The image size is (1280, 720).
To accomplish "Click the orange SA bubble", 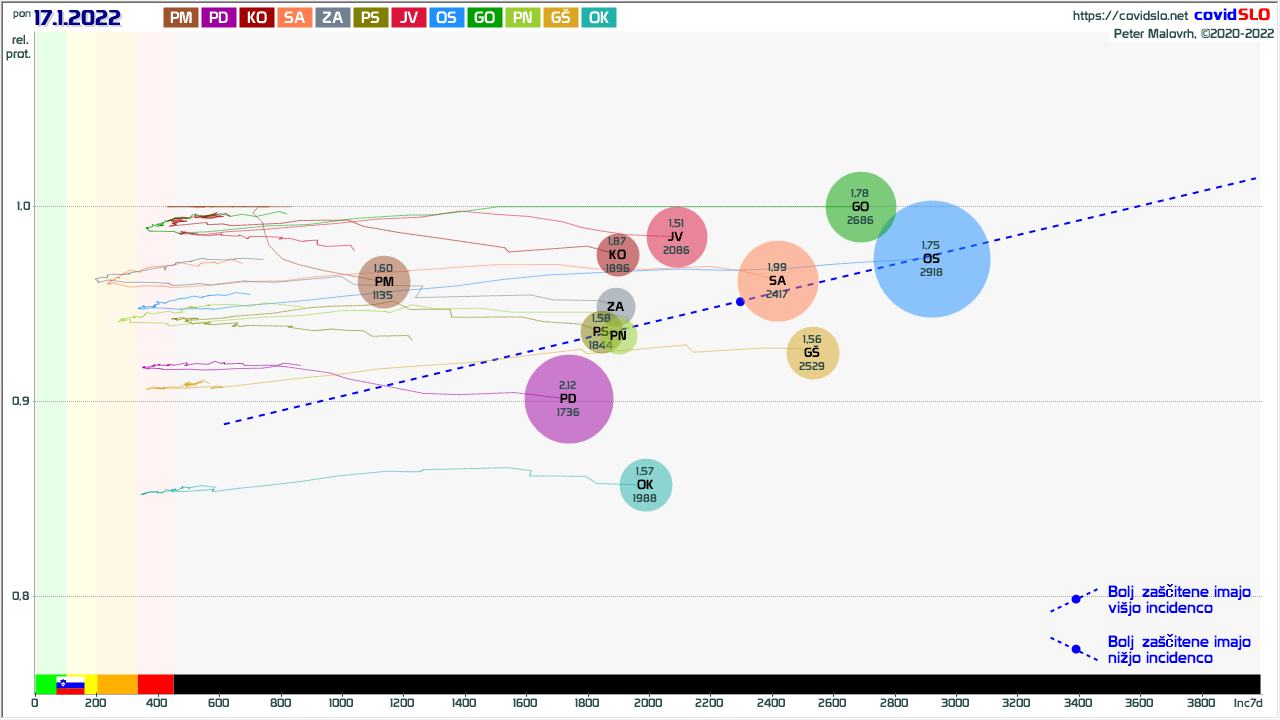I will pos(778,281).
